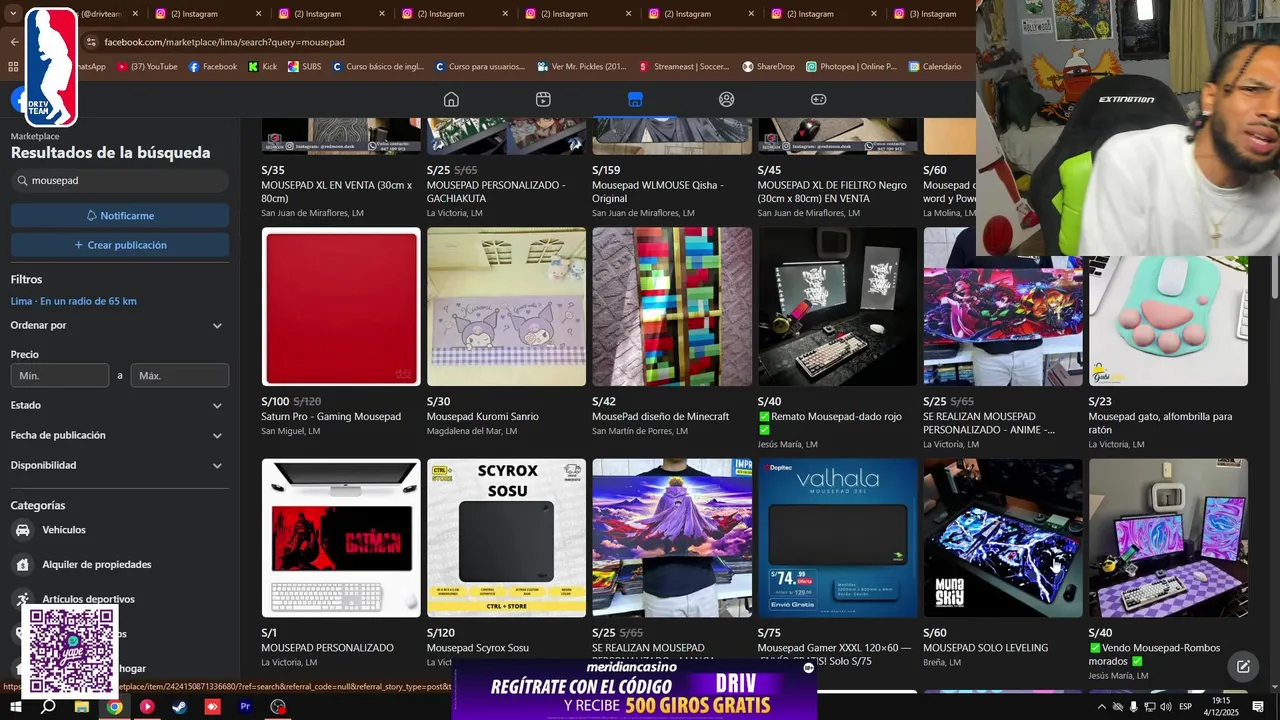This screenshot has width=1280, height=720.
Task: Click the taskbar clock showing 19:15
Action: tap(1221, 707)
